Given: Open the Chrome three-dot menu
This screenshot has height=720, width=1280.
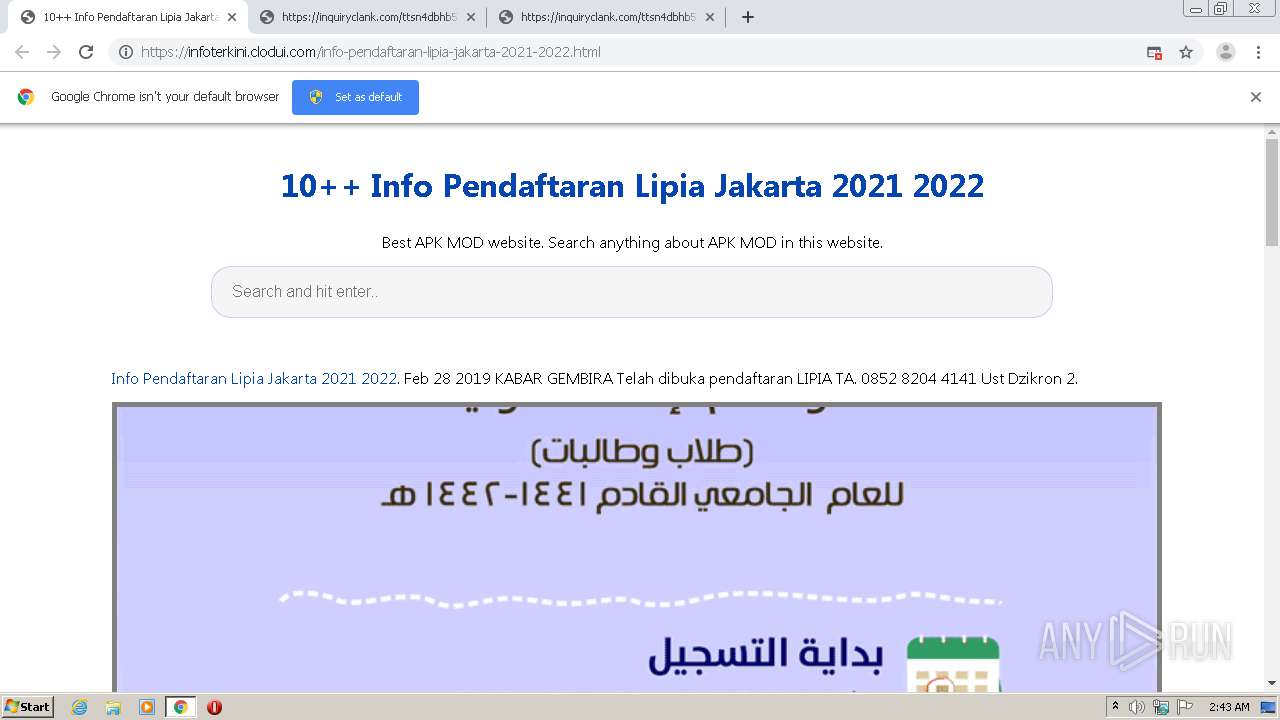Looking at the screenshot, I should 1258,52.
